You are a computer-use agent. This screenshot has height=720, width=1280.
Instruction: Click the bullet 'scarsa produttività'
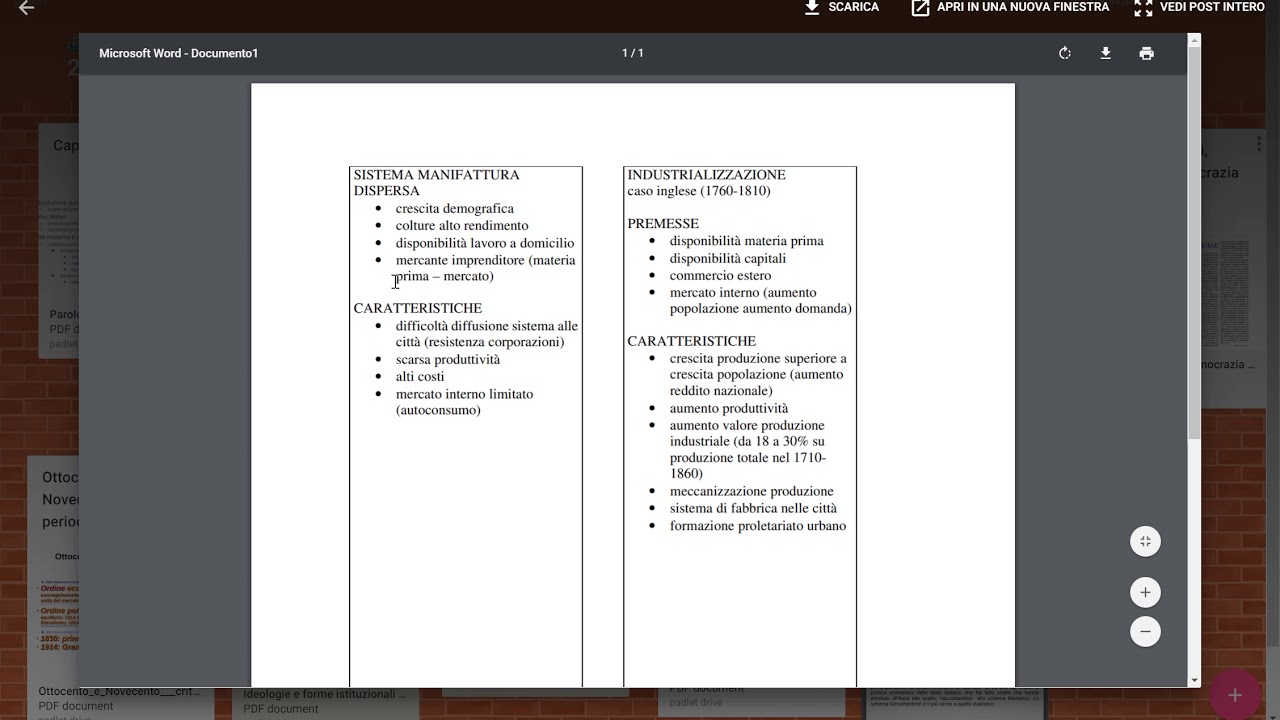pyautogui.click(x=448, y=360)
